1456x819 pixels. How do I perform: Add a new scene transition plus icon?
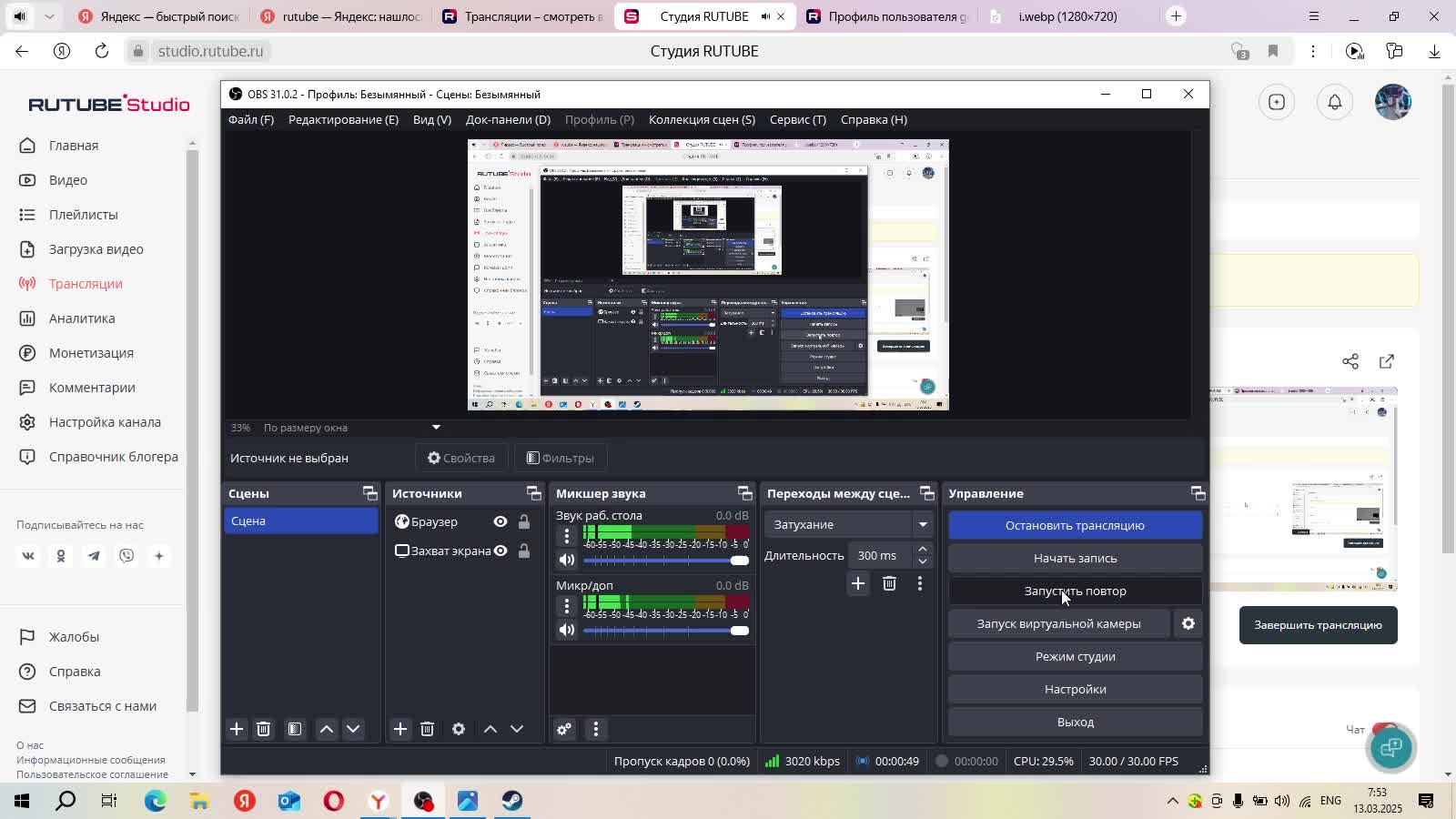pyautogui.click(x=858, y=583)
